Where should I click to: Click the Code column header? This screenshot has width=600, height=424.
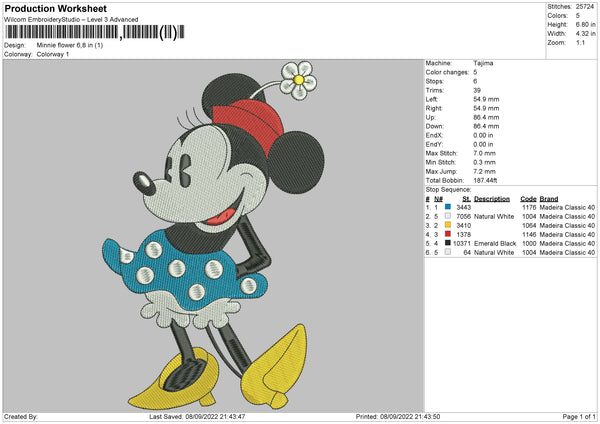point(528,198)
